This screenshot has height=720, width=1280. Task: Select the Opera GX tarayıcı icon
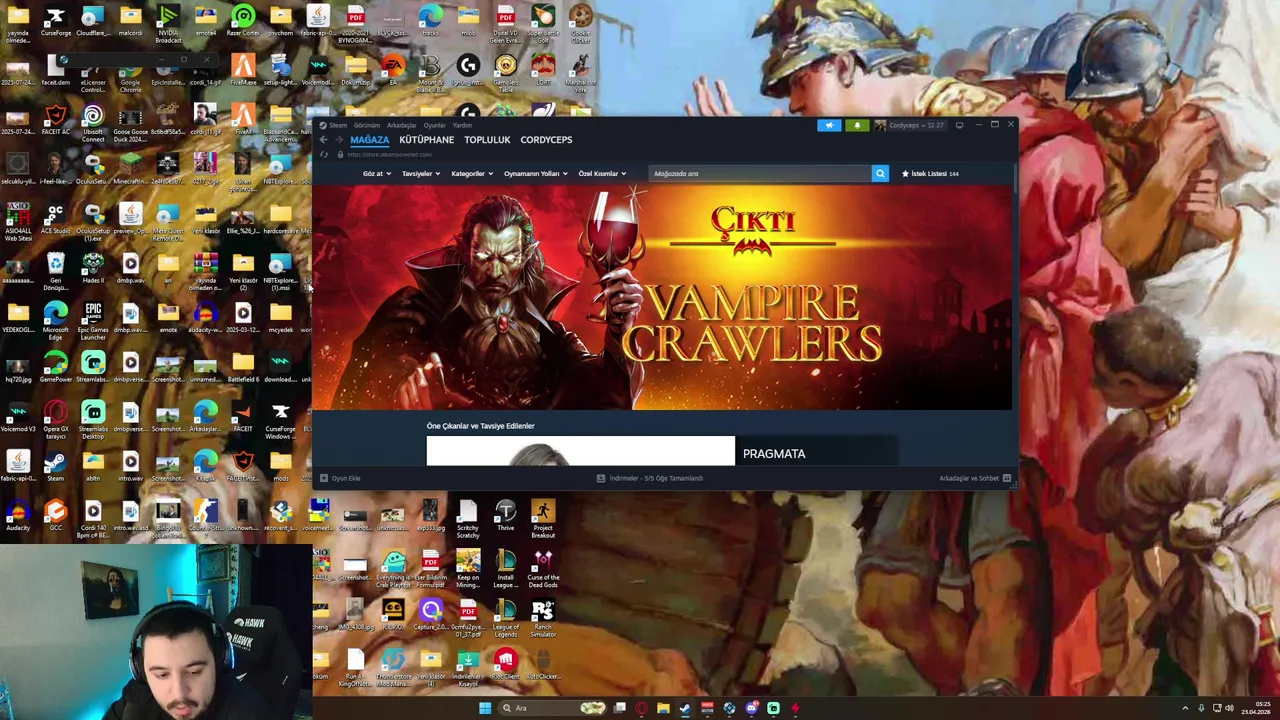point(55,420)
